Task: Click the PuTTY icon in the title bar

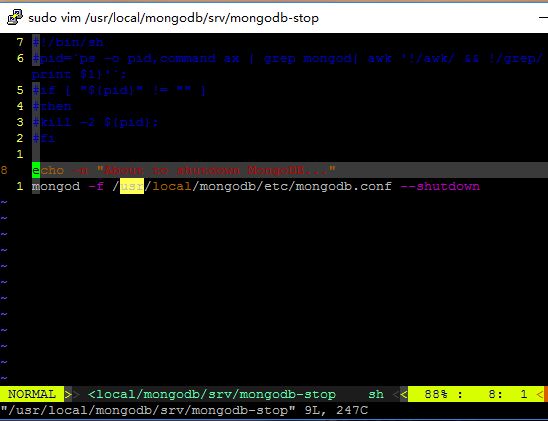Action: tap(14, 17)
